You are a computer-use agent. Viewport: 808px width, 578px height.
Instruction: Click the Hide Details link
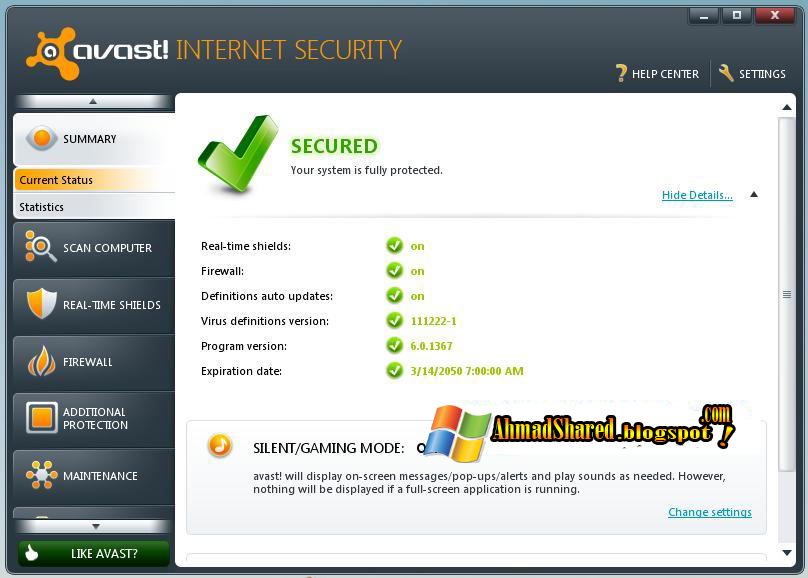pyautogui.click(x=697, y=195)
